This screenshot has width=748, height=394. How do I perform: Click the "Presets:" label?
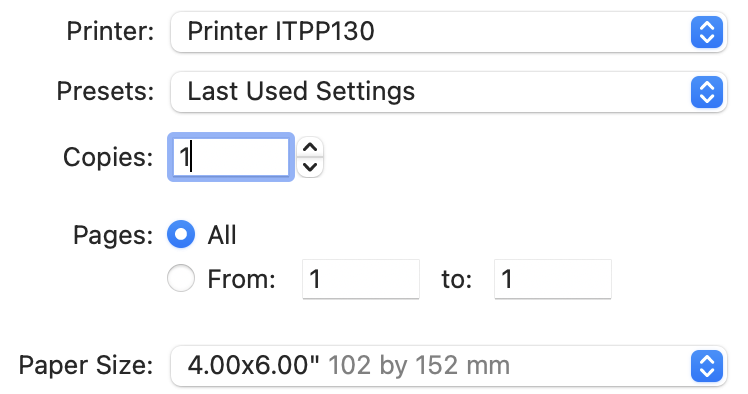(105, 91)
